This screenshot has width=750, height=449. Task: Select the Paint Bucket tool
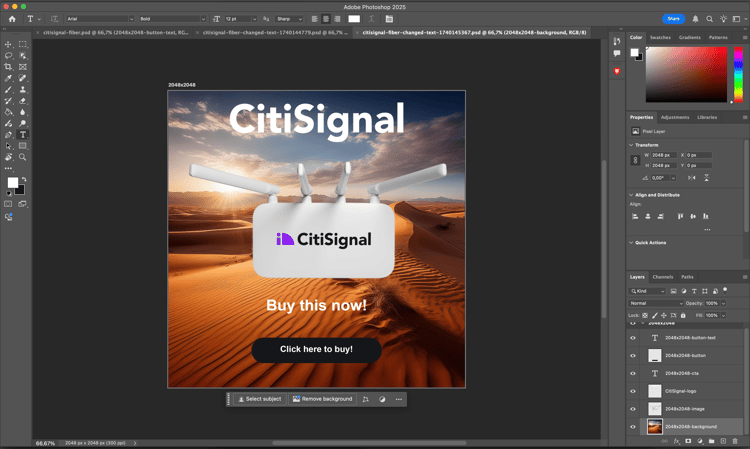[8, 112]
